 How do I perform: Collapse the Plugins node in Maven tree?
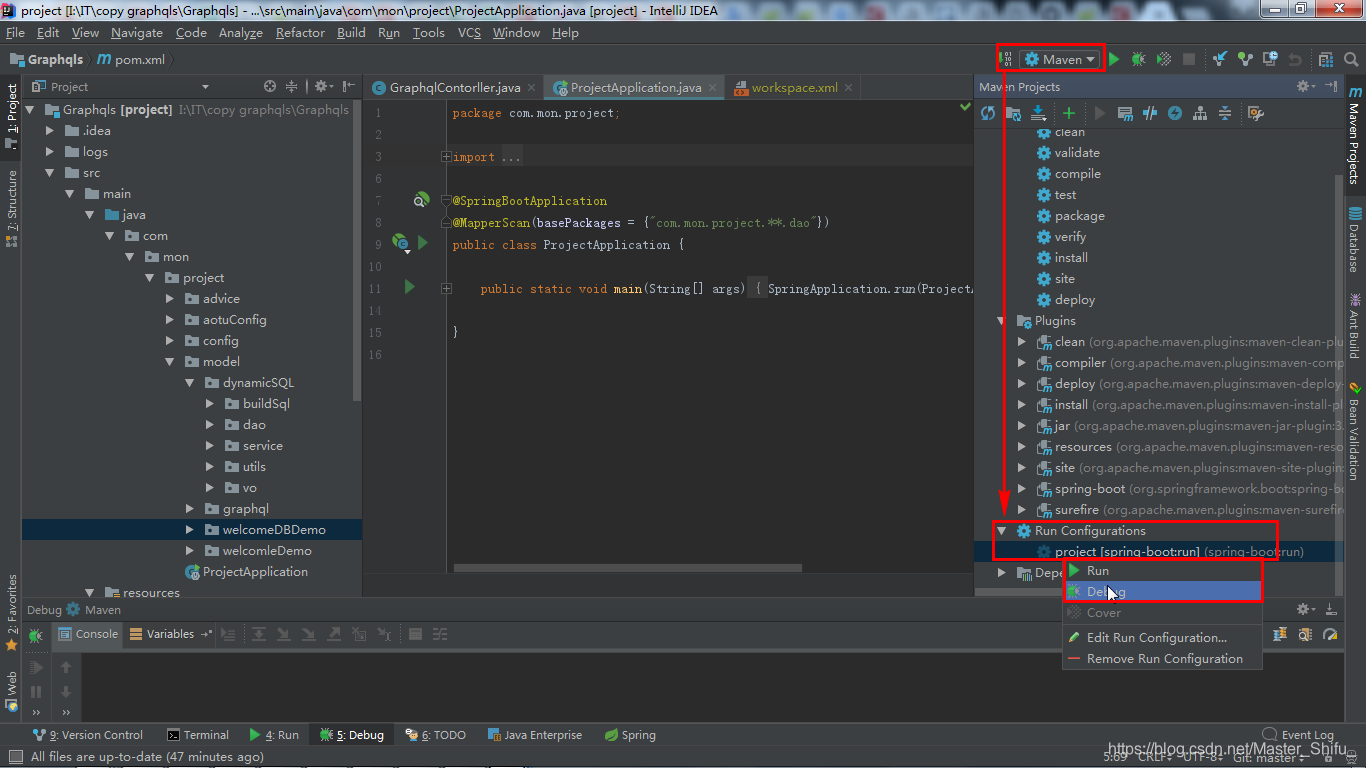pos(1002,321)
